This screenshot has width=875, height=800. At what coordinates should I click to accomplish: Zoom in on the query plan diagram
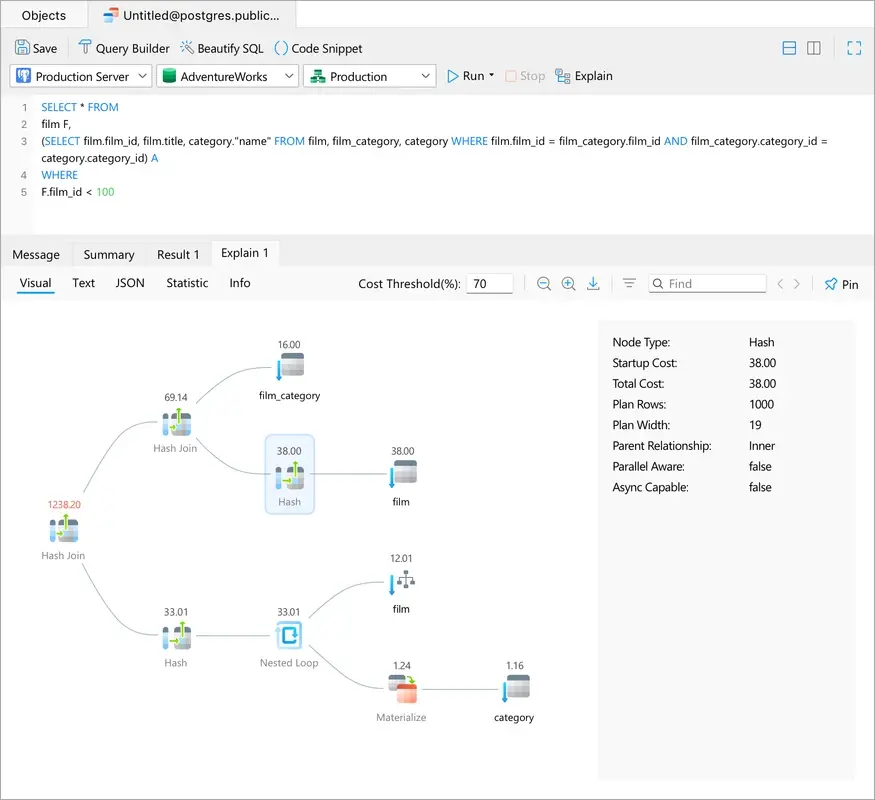point(568,284)
